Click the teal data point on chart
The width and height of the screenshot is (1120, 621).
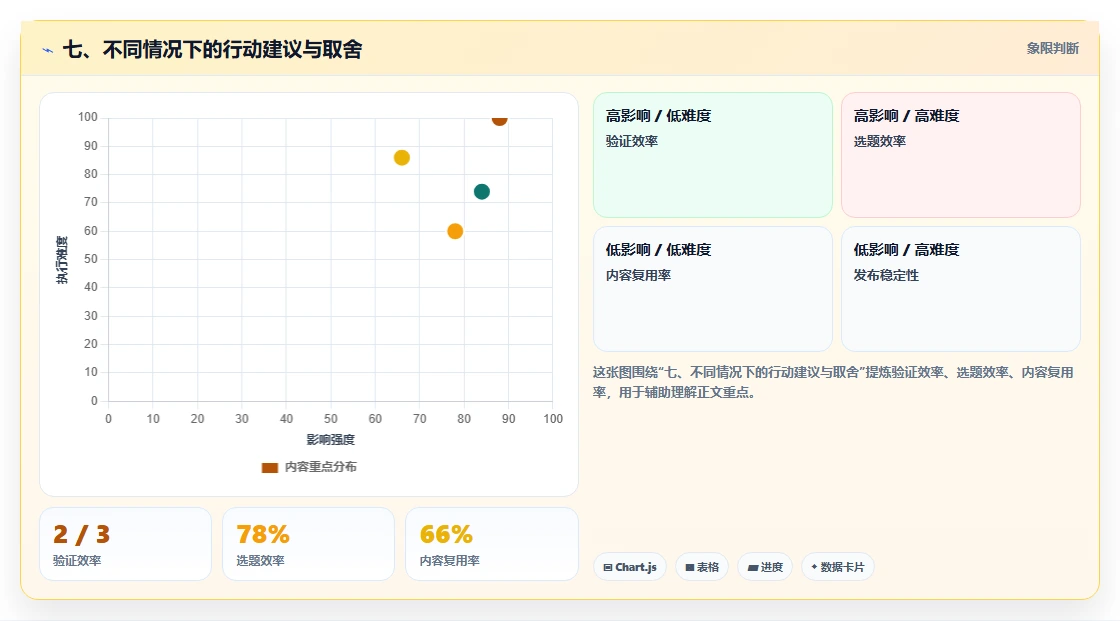coord(481,192)
